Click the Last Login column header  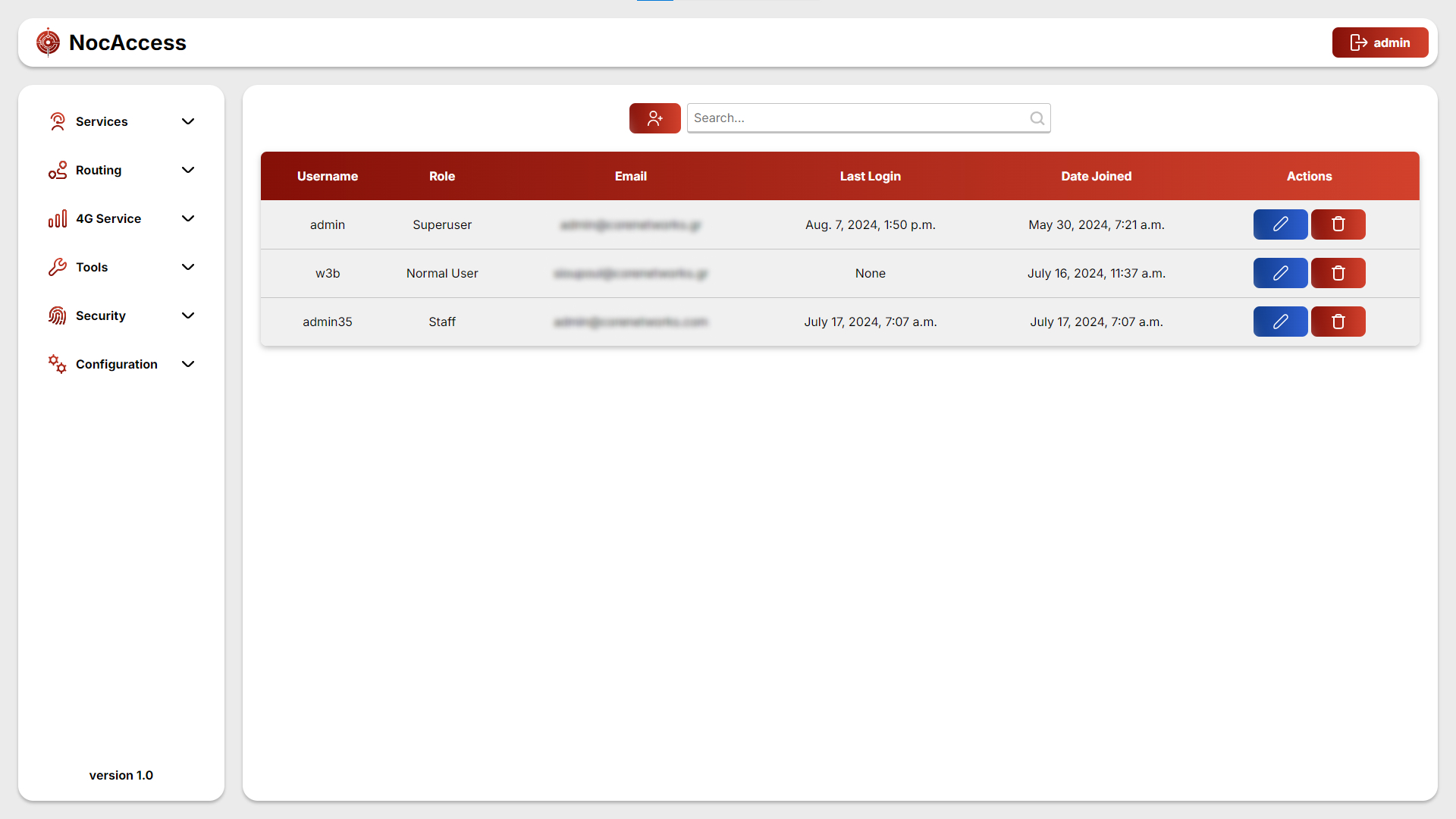click(870, 176)
